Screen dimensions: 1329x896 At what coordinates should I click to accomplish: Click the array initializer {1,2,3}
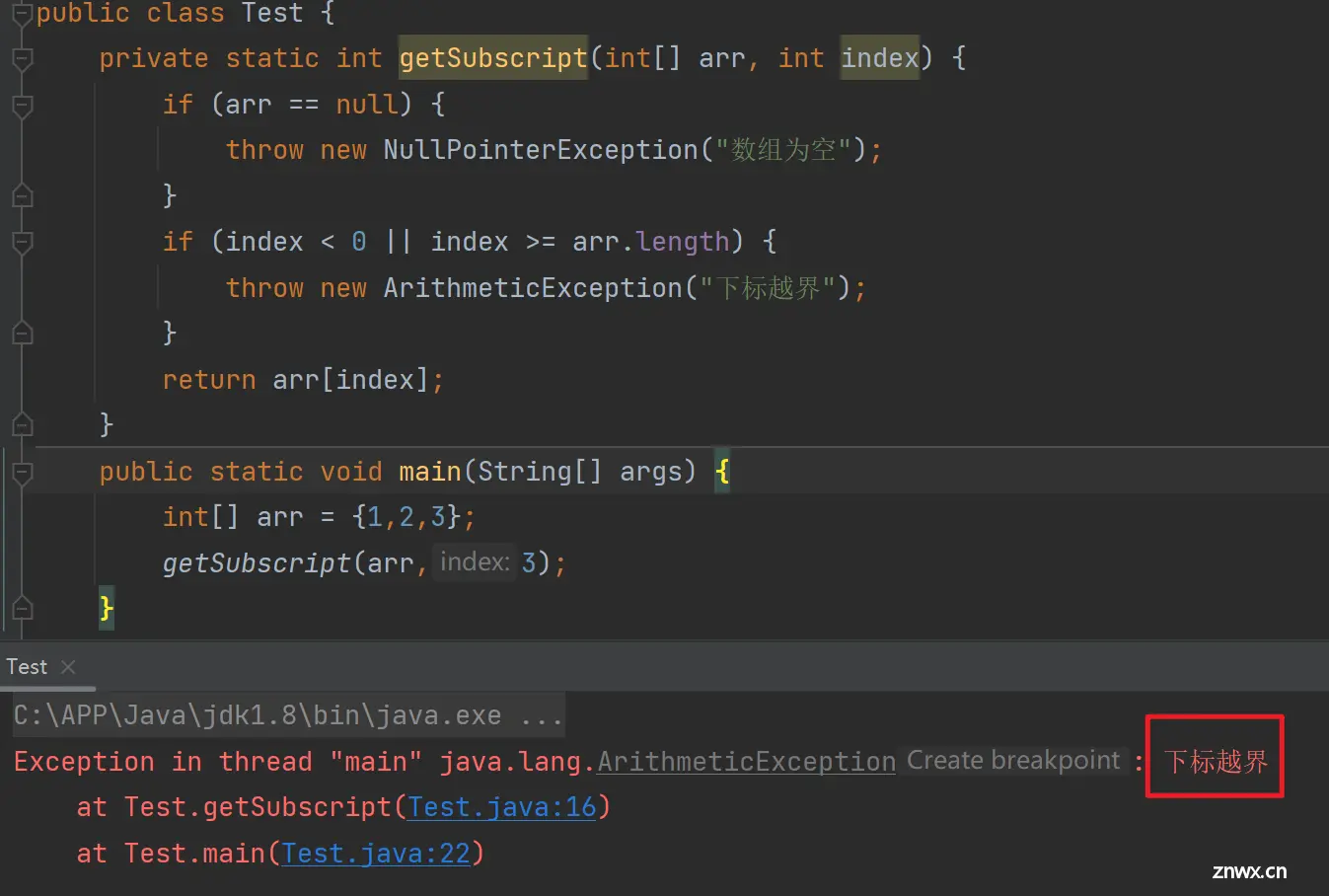406,517
